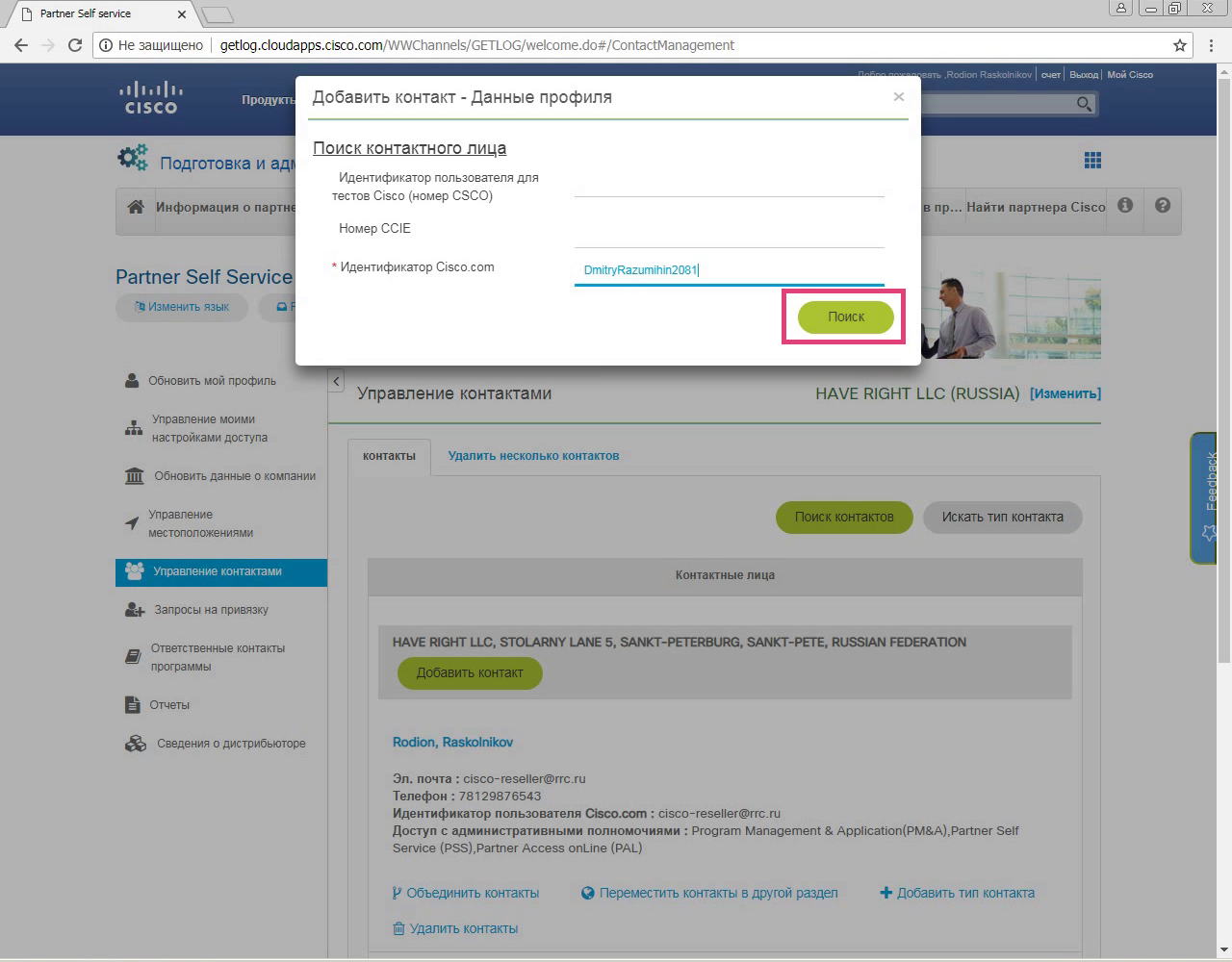
Task: Click the document icon beside Отчеты
Action: point(133,705)
